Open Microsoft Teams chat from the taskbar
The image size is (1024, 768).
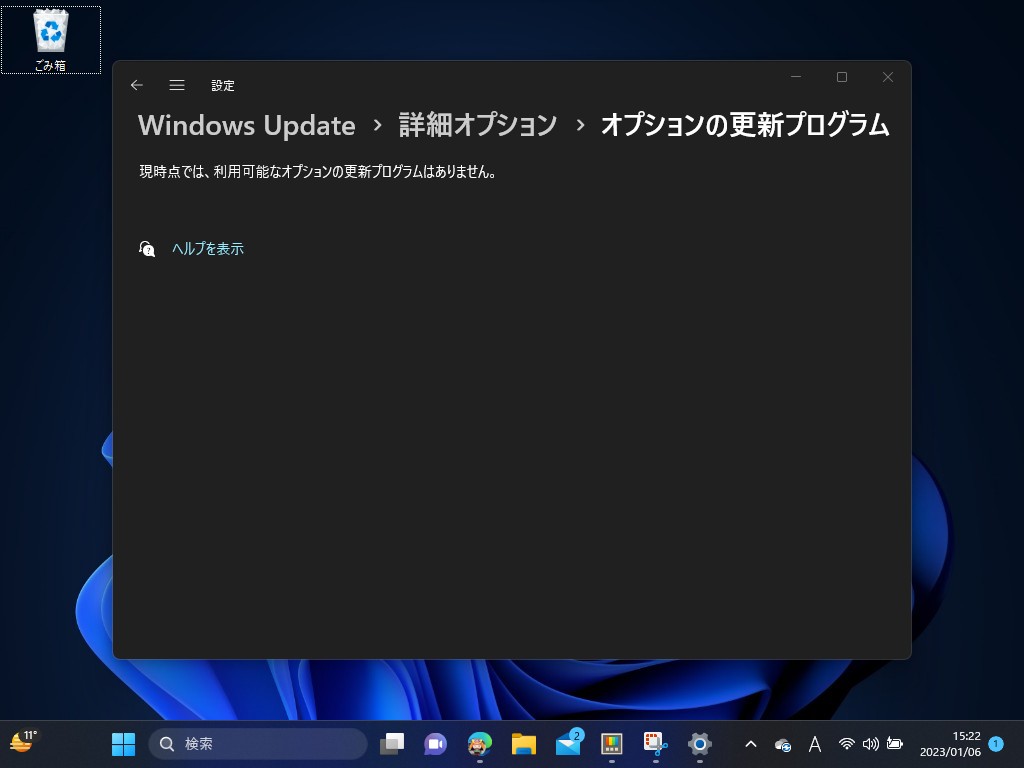point(434,744)
